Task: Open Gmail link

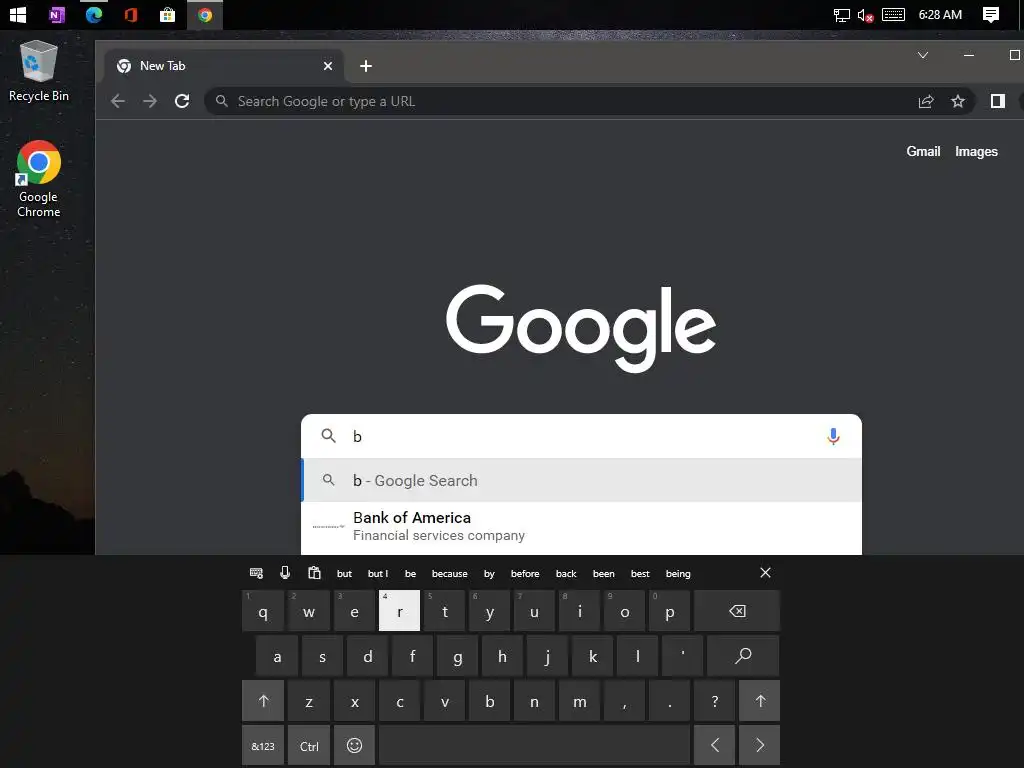Action: 923,152
